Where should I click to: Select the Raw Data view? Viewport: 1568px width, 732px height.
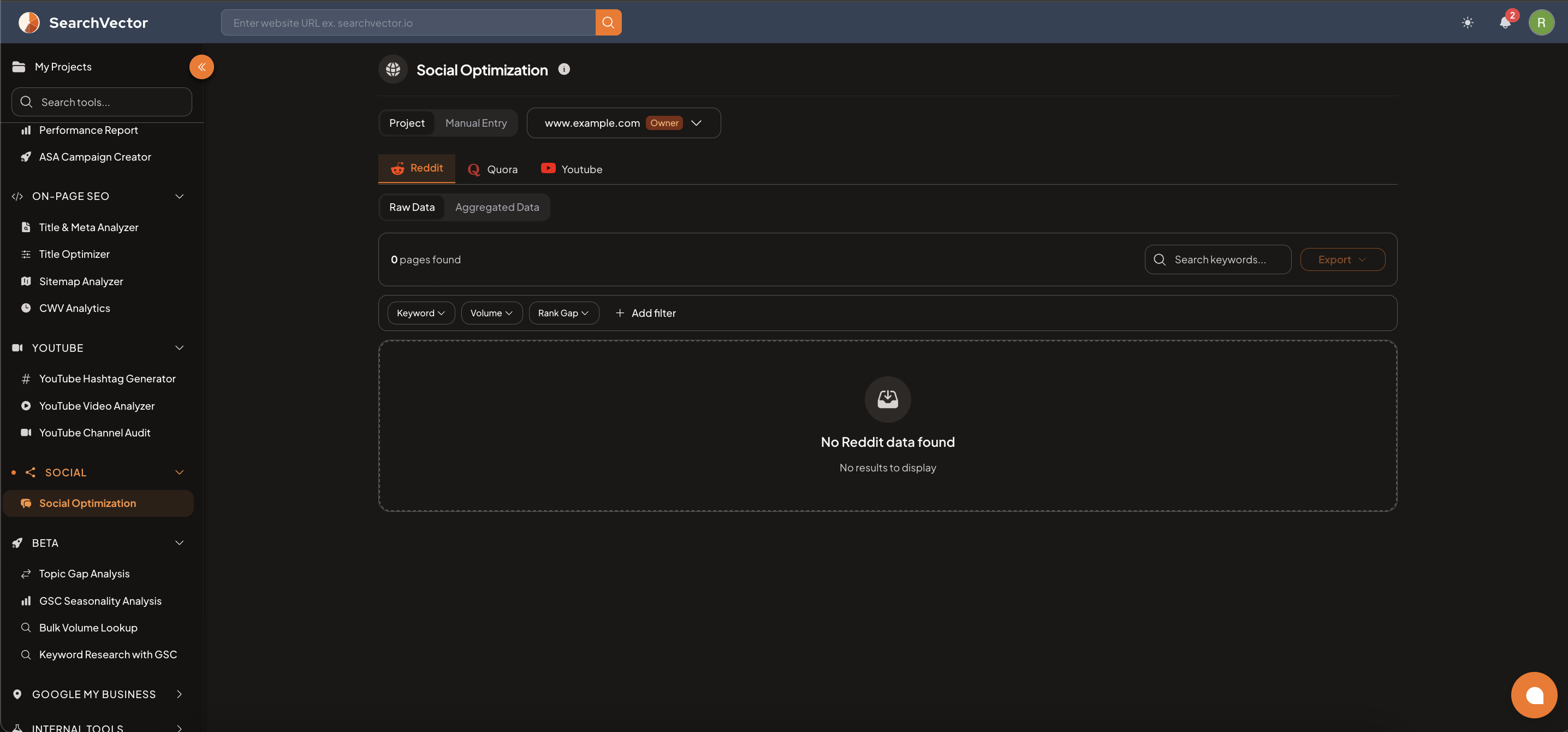412,207
